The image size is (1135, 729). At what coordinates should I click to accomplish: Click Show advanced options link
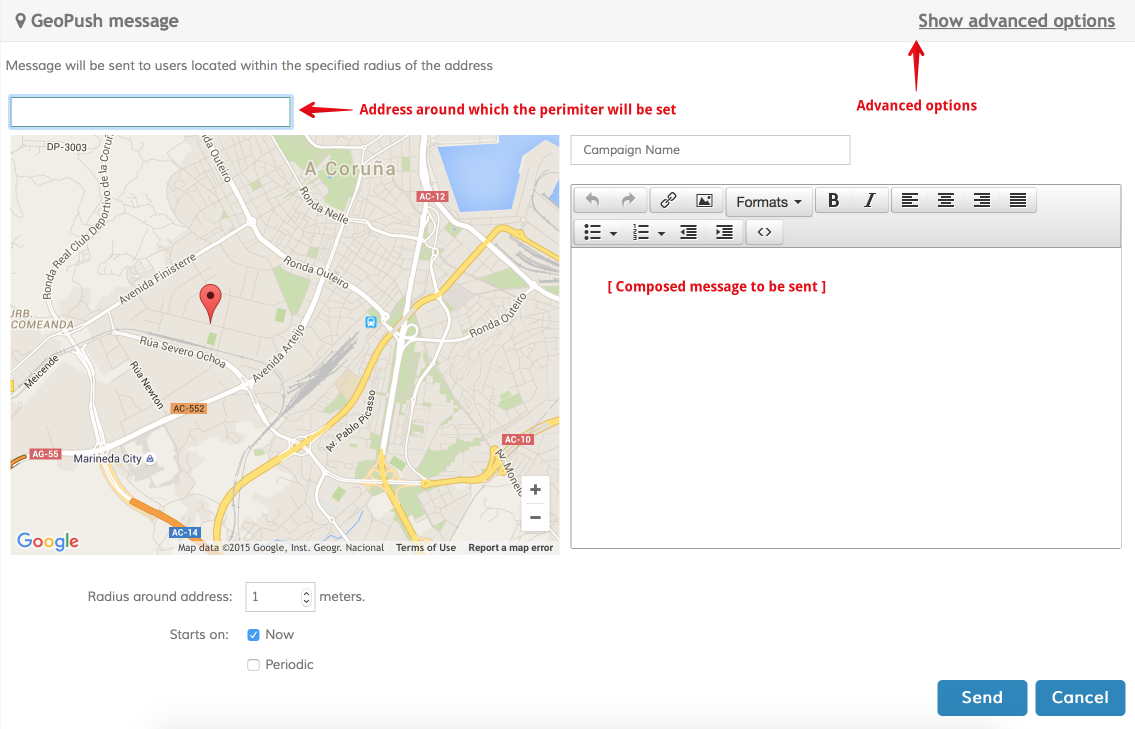point(1016,21)
